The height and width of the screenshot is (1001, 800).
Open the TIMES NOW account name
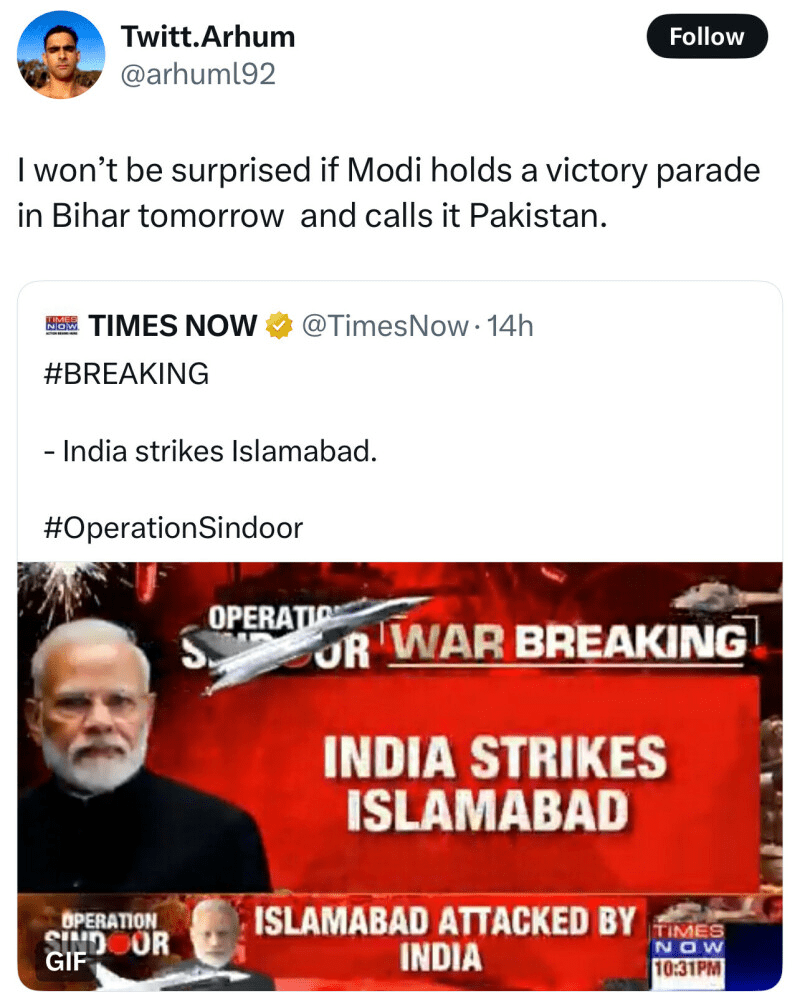pyautogui.click(x=173, y=326)
